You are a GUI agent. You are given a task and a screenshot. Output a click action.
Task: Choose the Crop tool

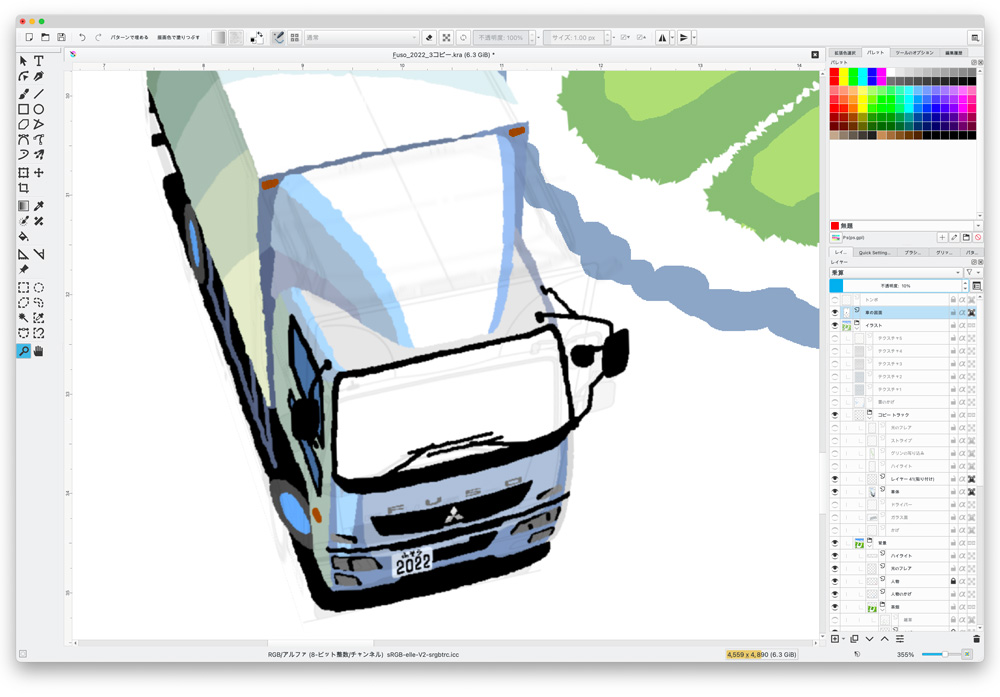24,188
